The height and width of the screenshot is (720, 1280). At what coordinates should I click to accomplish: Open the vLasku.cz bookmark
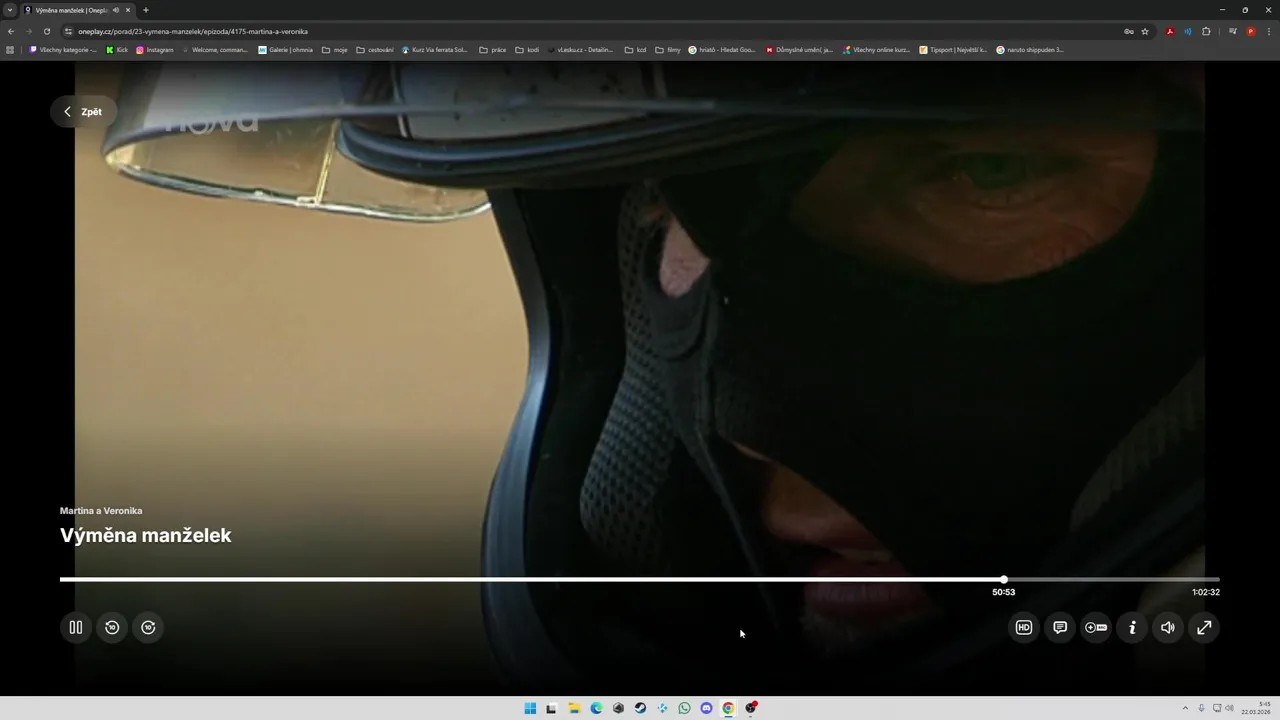(580, 49)
